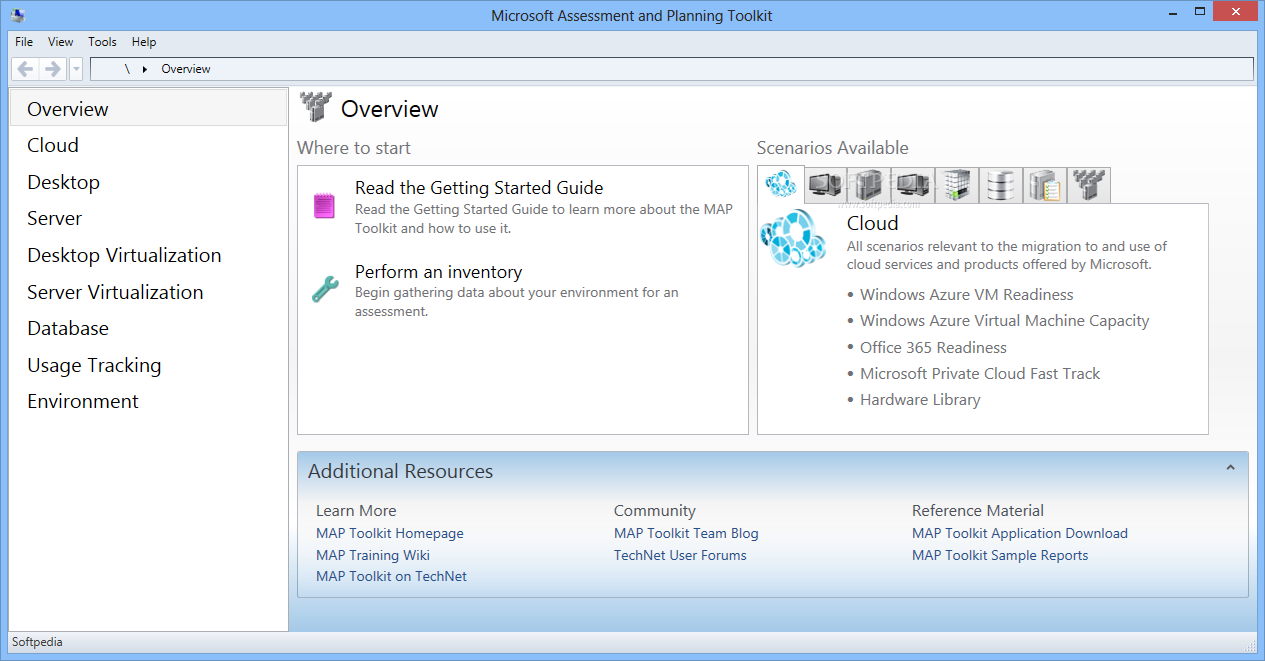Image resolution: width=1265 pixels, height=661 pixels.
Task: Click the Community section heading
Action: tap(655, 510)
